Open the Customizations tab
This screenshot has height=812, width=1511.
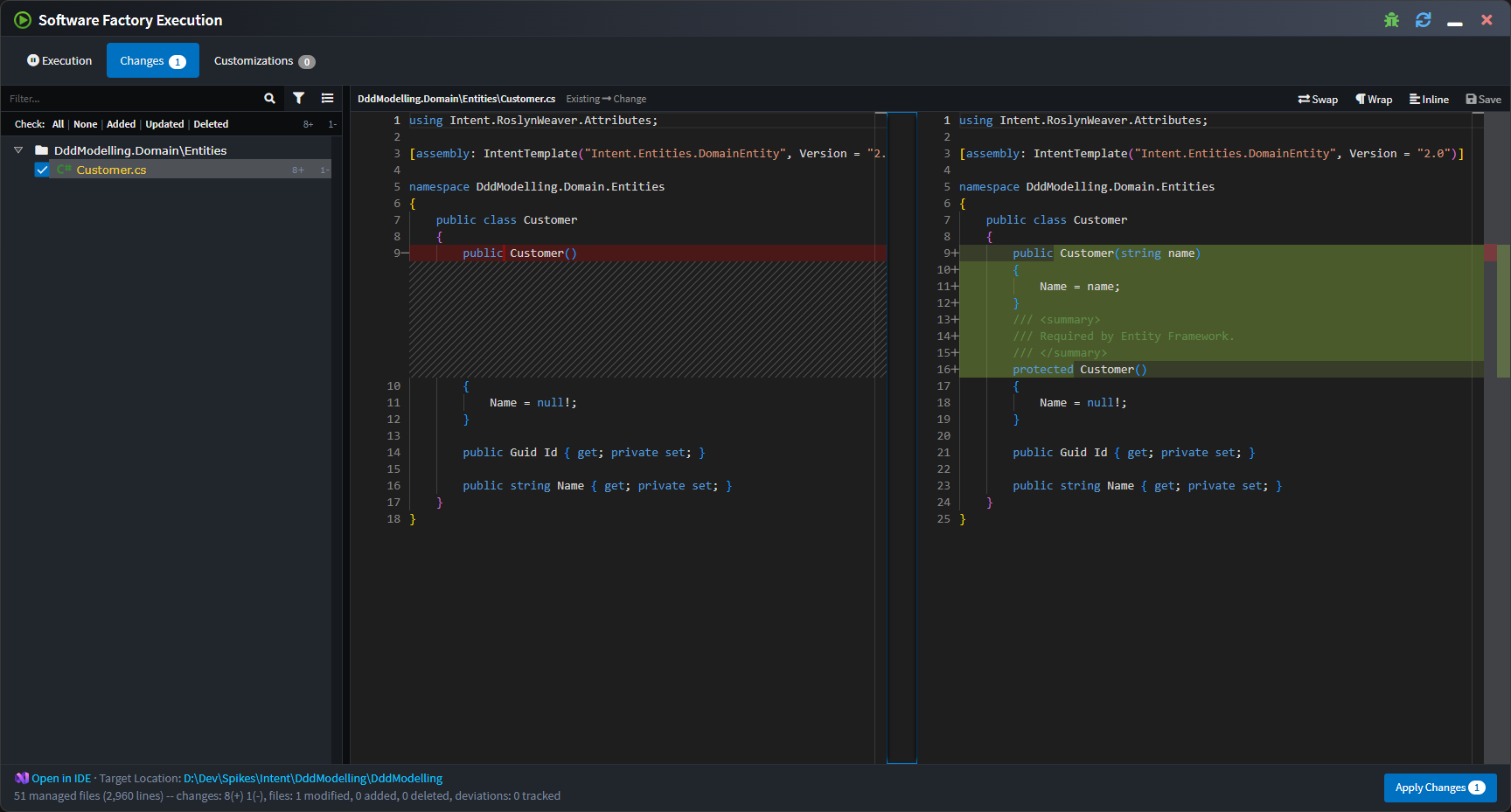(x=264, y=60)
